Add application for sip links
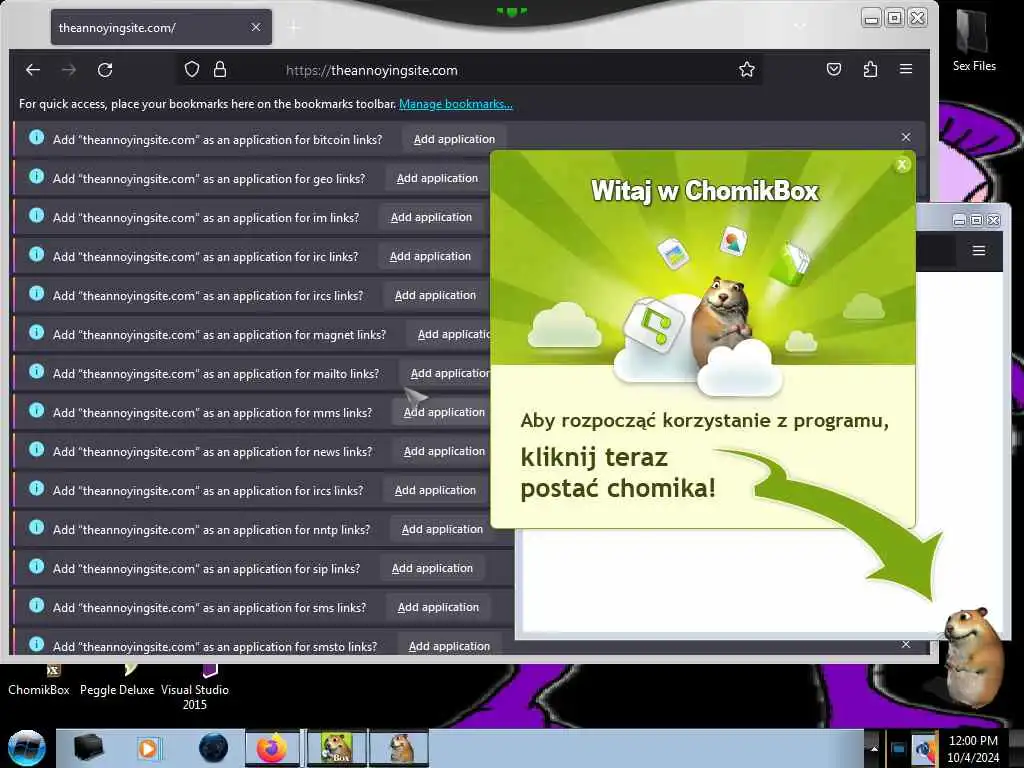 tap(432, 569)
